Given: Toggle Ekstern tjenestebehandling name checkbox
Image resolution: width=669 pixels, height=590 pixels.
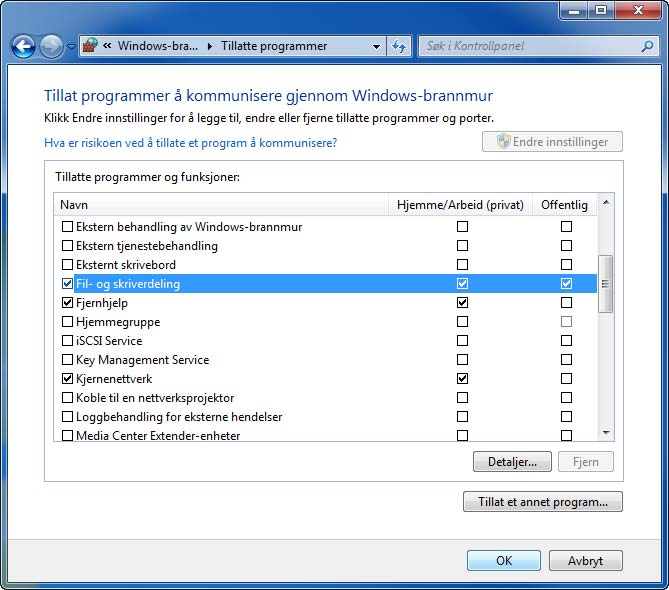Looking at the screenshot, I should 67,246.
